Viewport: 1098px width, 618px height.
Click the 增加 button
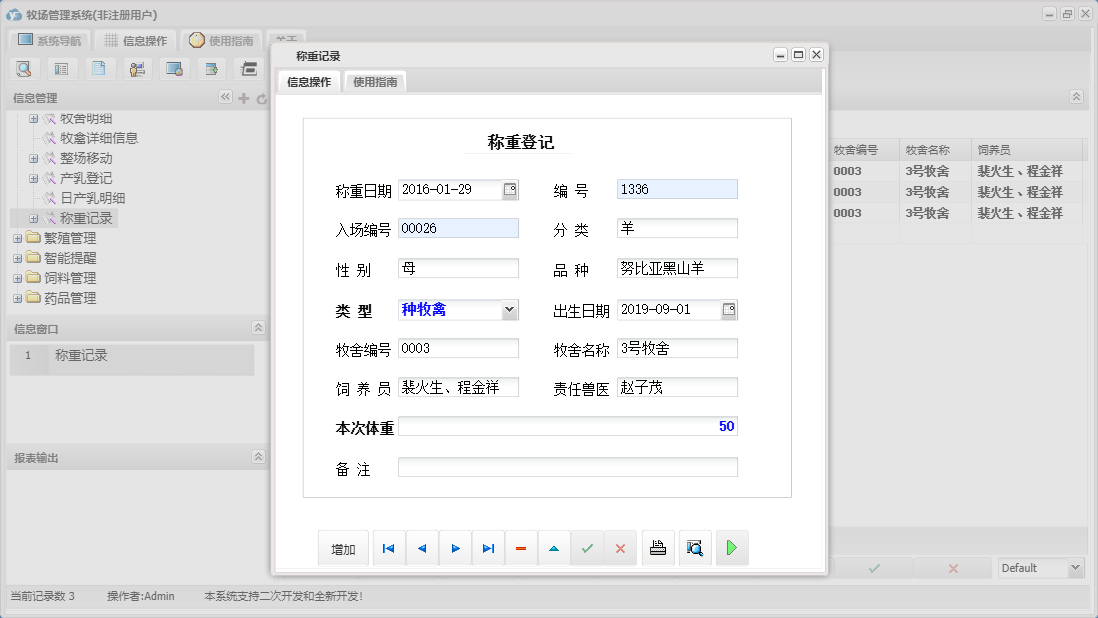343,548
